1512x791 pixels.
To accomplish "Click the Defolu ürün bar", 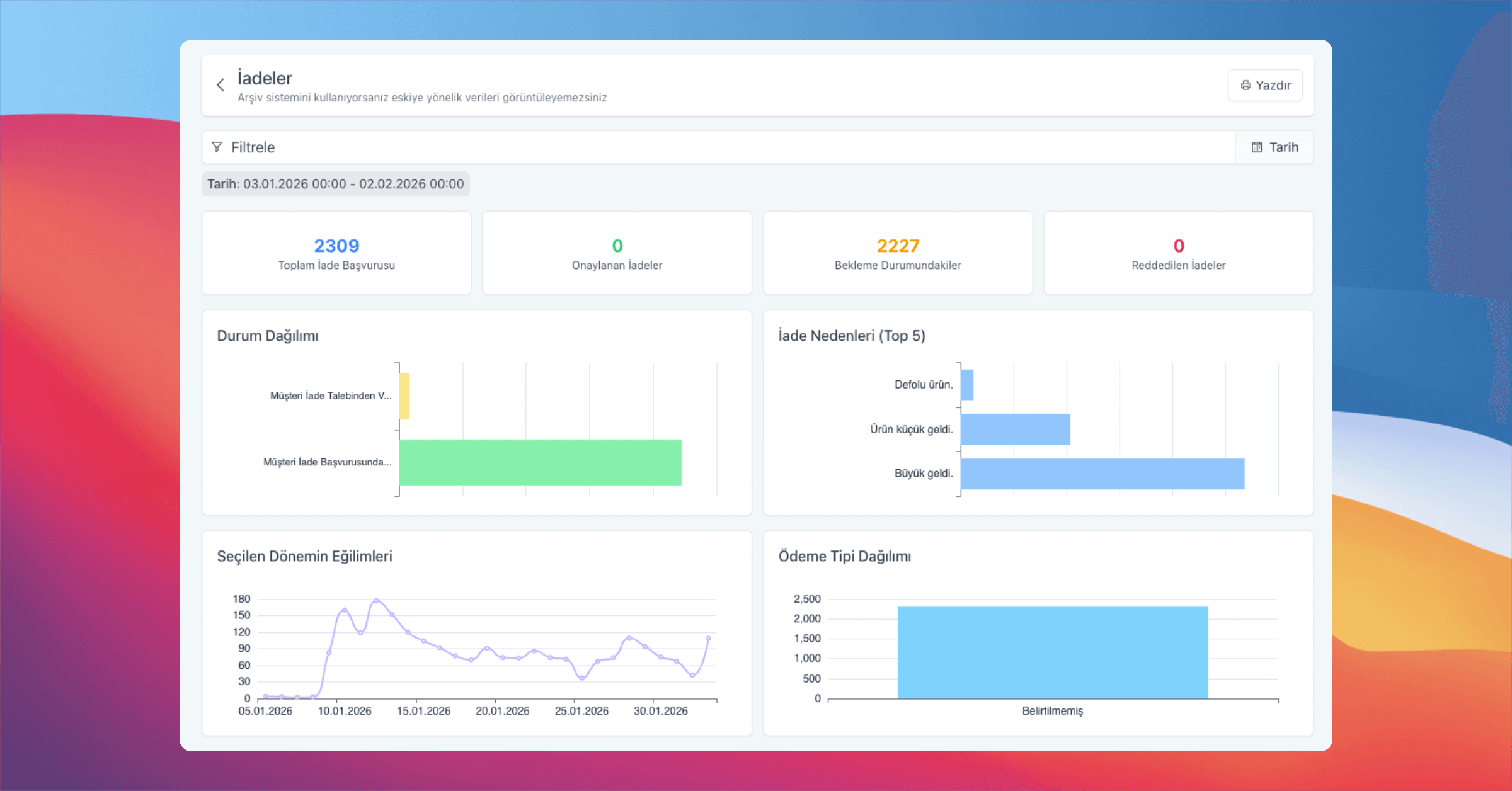I will pyautogui.click(x=967, y=384).
